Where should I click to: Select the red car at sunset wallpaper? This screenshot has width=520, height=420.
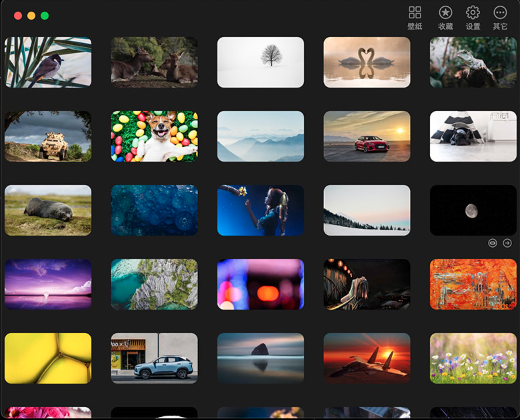tap(367, 136)
